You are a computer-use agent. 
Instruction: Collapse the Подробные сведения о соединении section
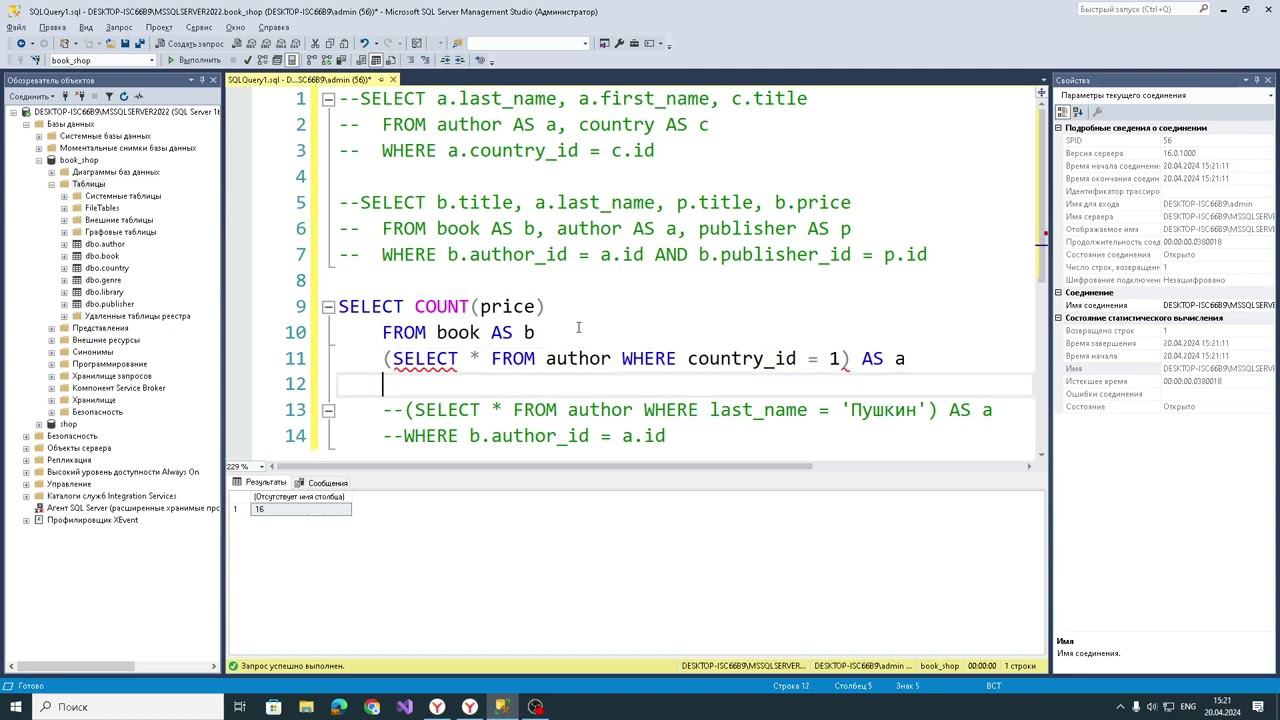point(1059,128)
